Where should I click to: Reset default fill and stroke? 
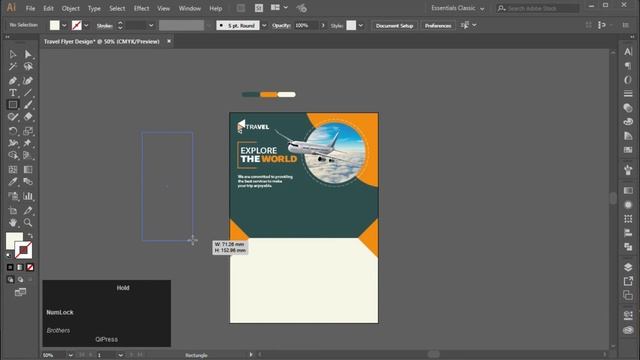click(9, 256)
